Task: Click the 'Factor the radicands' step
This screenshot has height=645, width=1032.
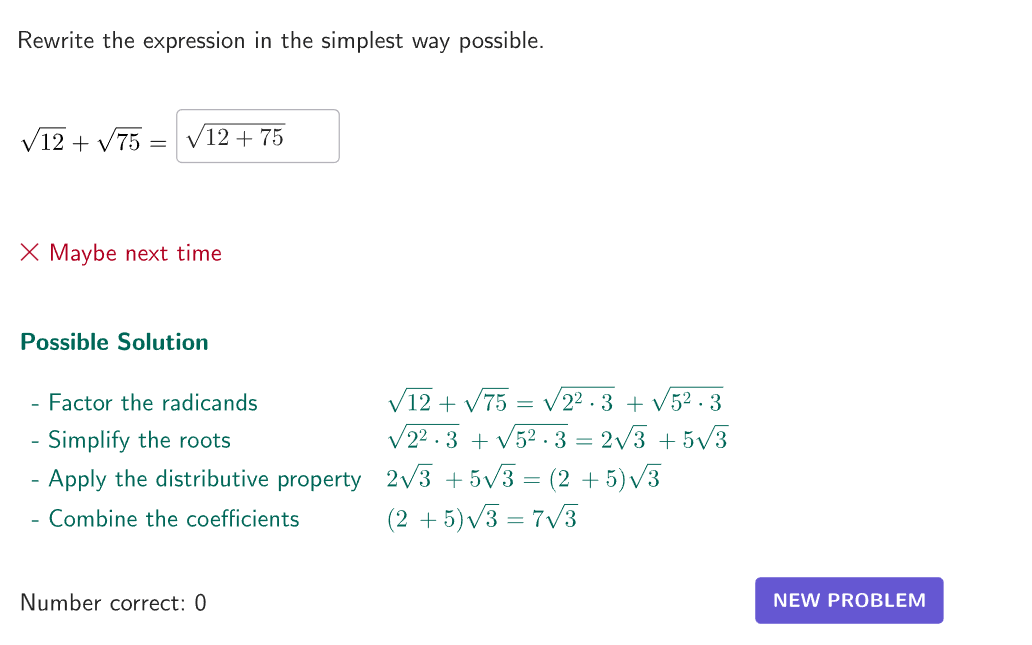Action: pyautogui.click(x=152, y=403)
